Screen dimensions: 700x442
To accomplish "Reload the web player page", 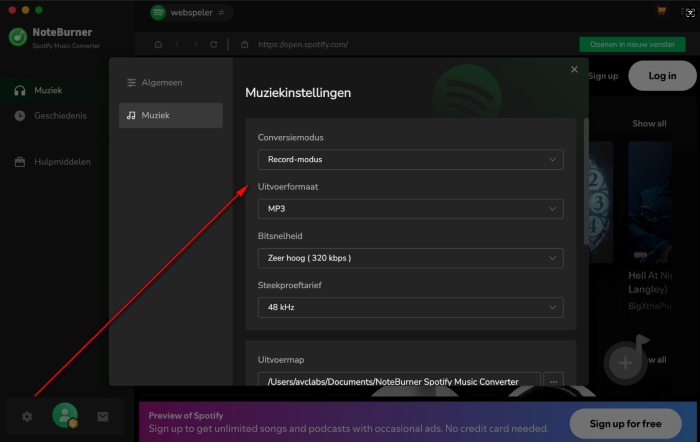I will tap(213, 45).
